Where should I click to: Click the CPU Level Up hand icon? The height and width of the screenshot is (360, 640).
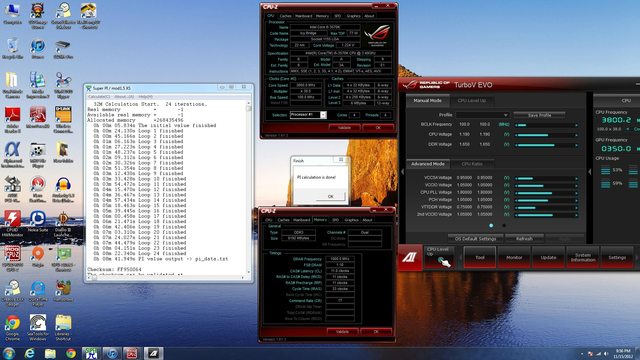(x=444, y=262)
